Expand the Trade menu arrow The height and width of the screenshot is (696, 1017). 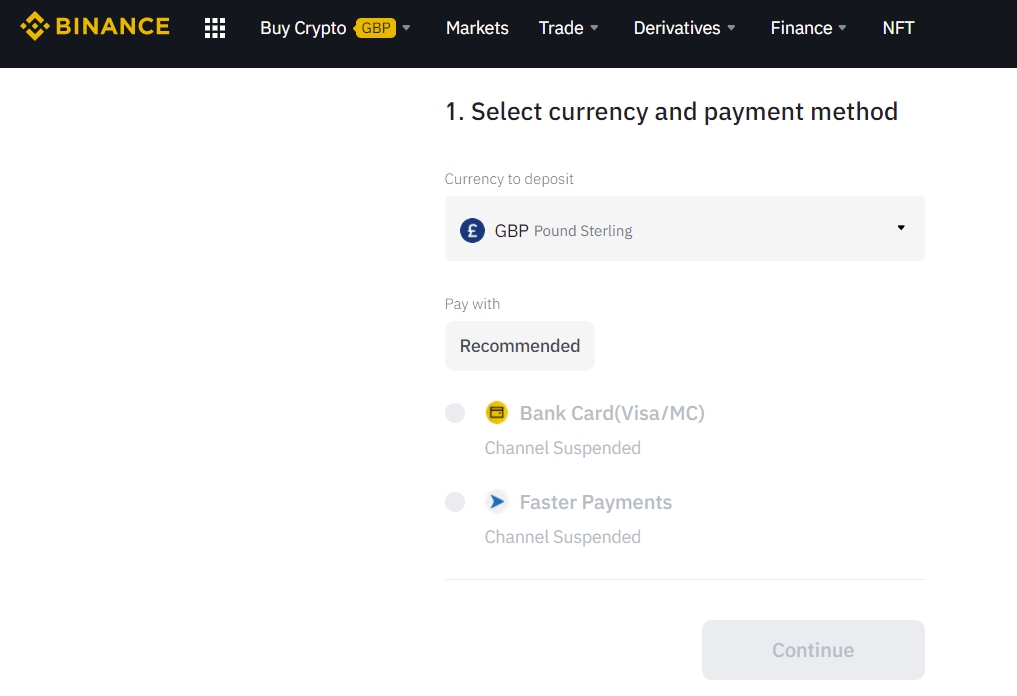[594, 28]
